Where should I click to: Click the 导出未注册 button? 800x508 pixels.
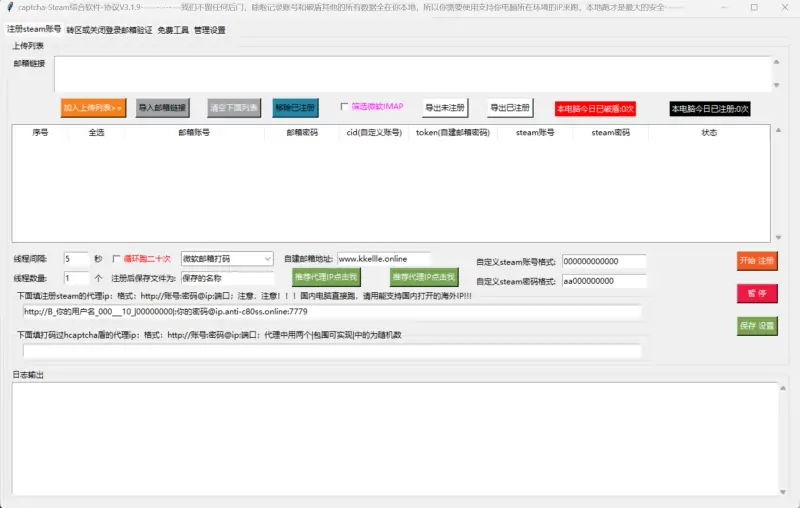click(445, 107)
